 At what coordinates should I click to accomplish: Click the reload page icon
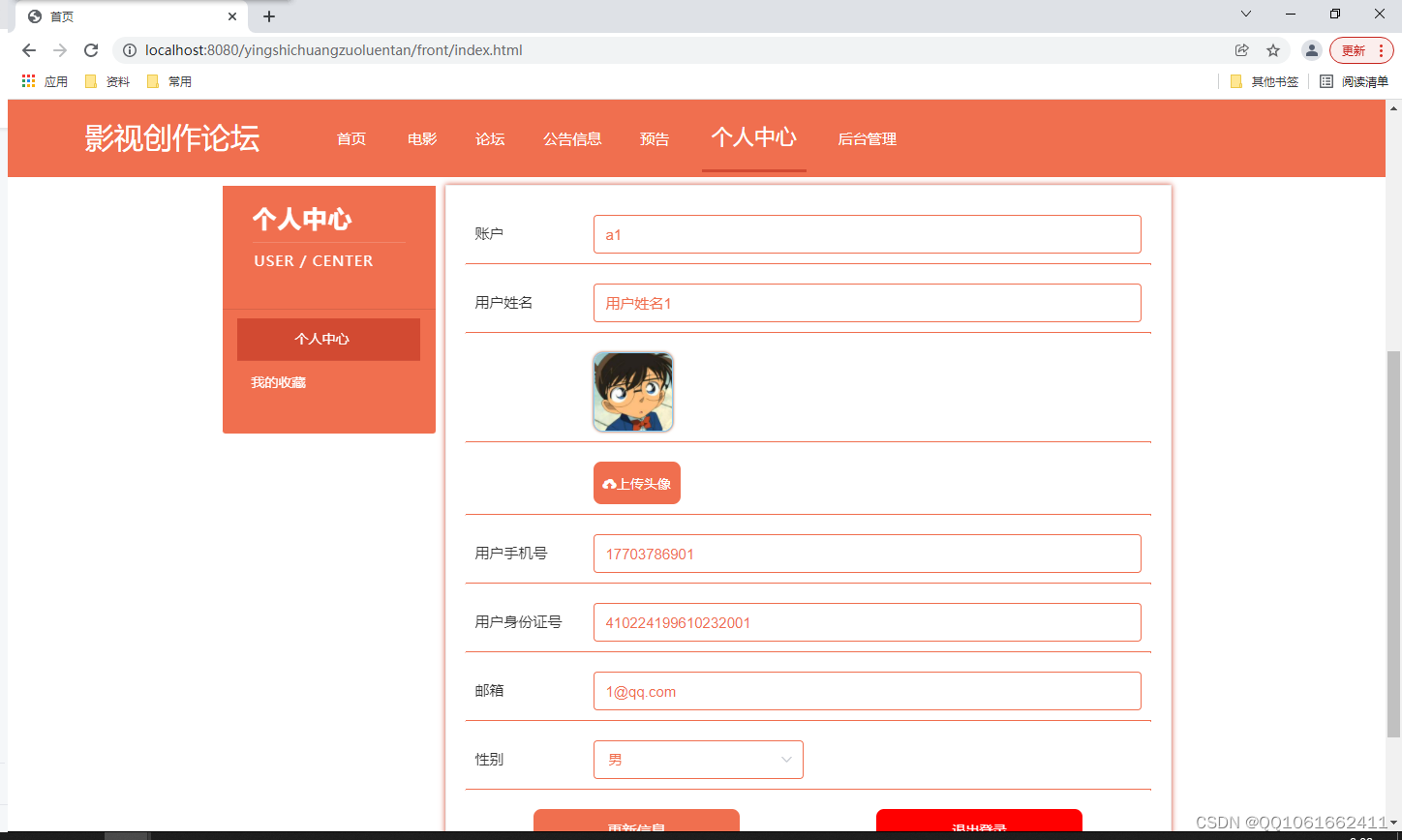90,49
